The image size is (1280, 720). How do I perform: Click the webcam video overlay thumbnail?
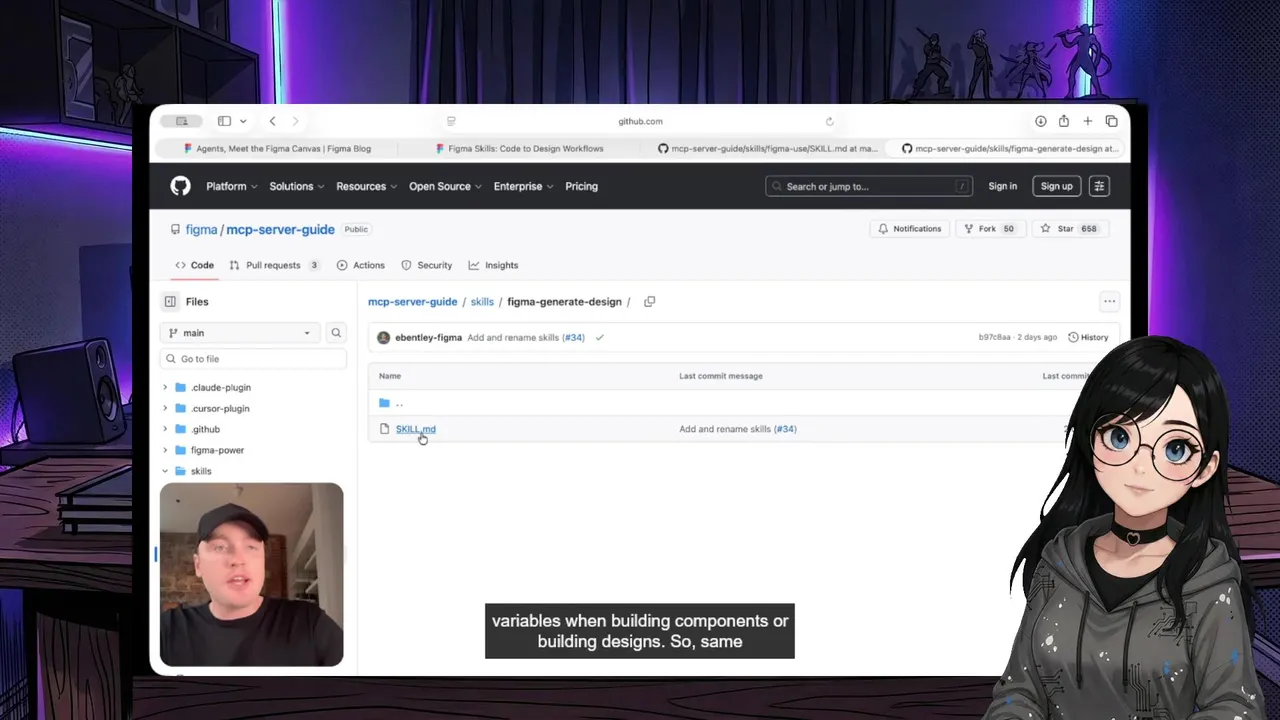(251, 574)
